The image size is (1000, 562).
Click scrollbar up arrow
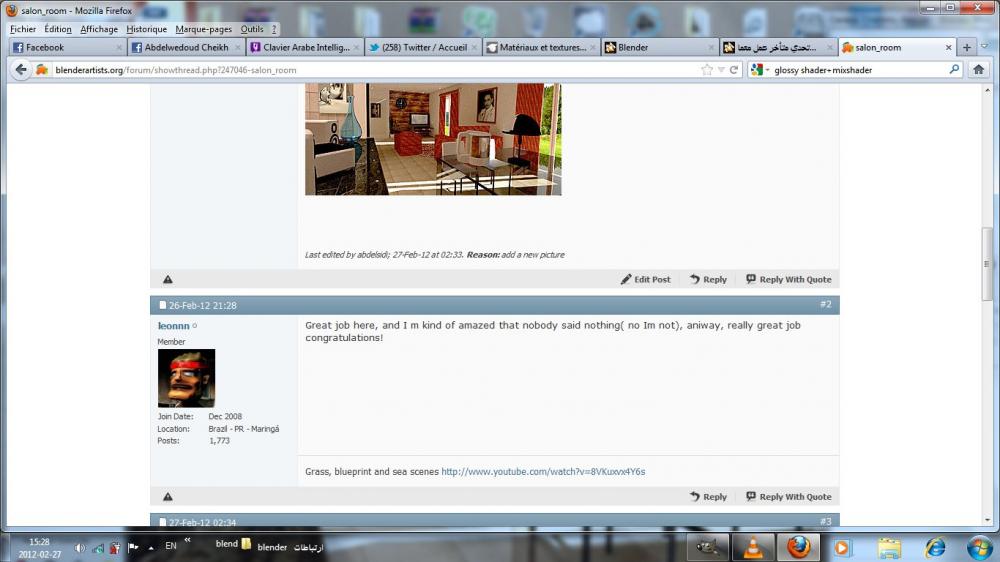click(987, 90)
